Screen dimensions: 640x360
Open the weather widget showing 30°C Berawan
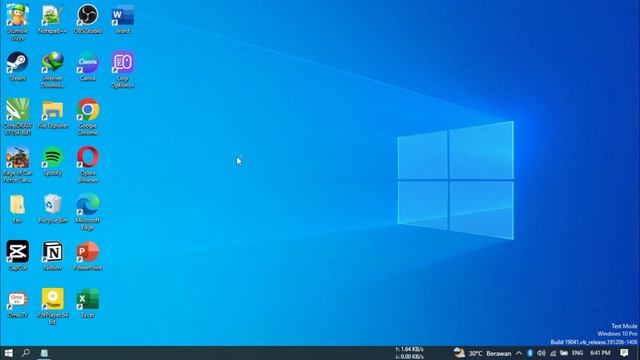coord(482,353)
